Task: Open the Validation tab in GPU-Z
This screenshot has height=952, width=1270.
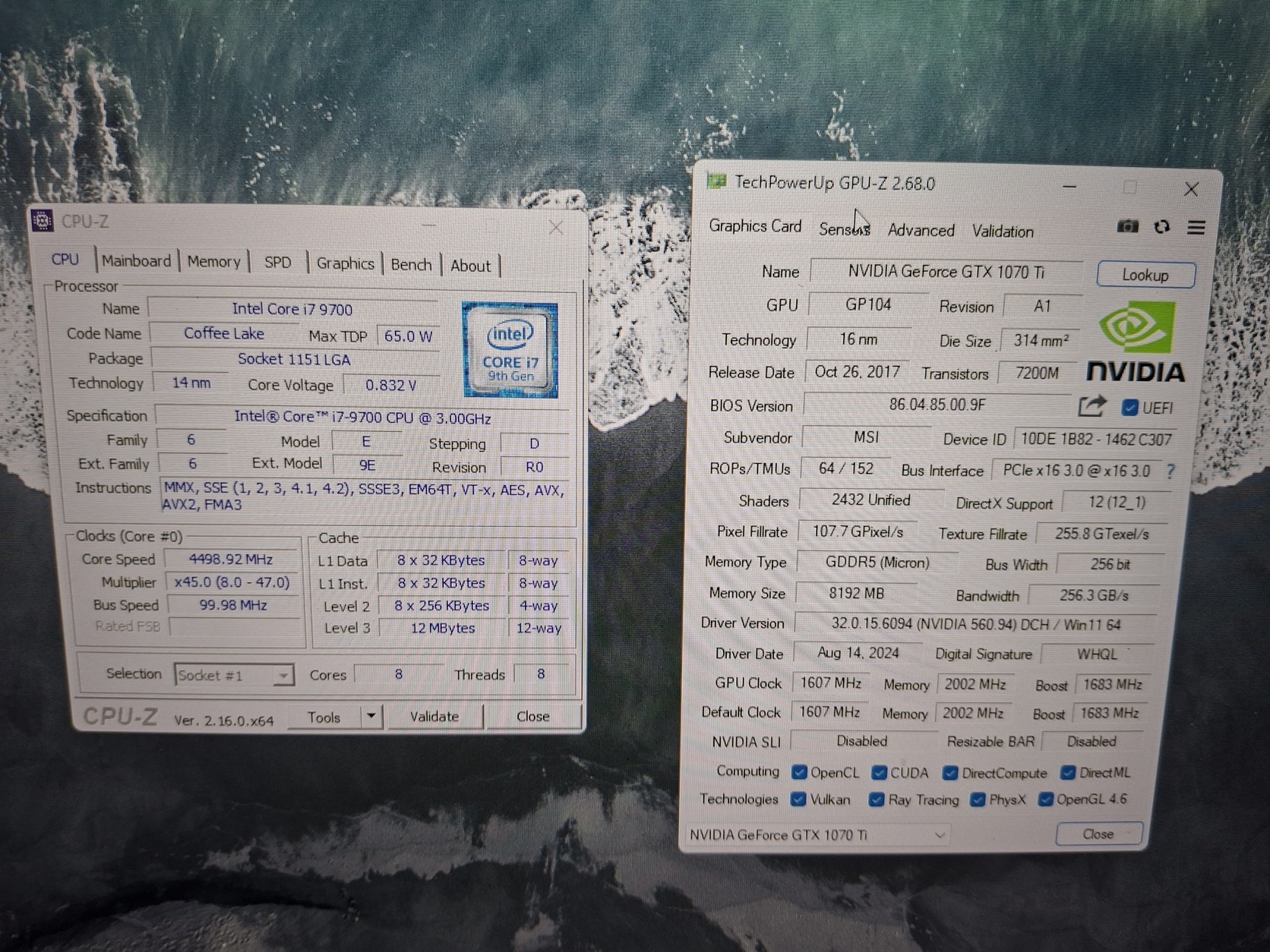Action: click(1003, 232)
